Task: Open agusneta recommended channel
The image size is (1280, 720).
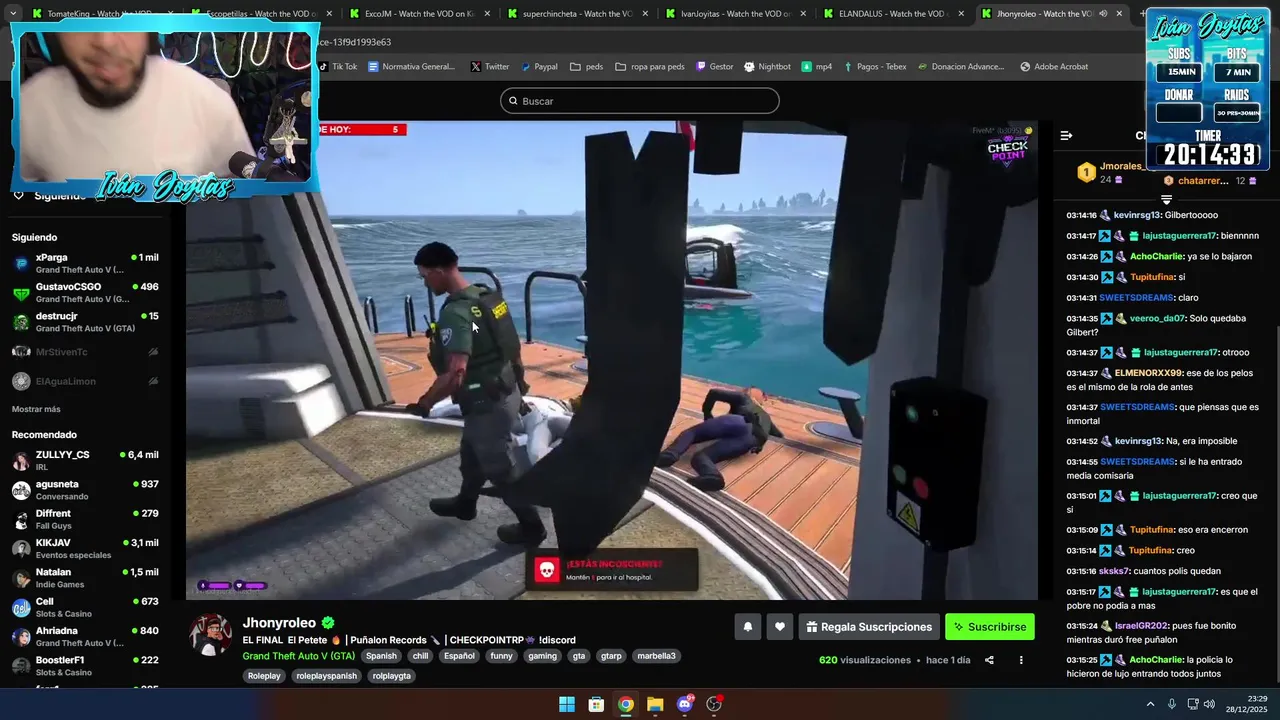Action: pos(85,490)
